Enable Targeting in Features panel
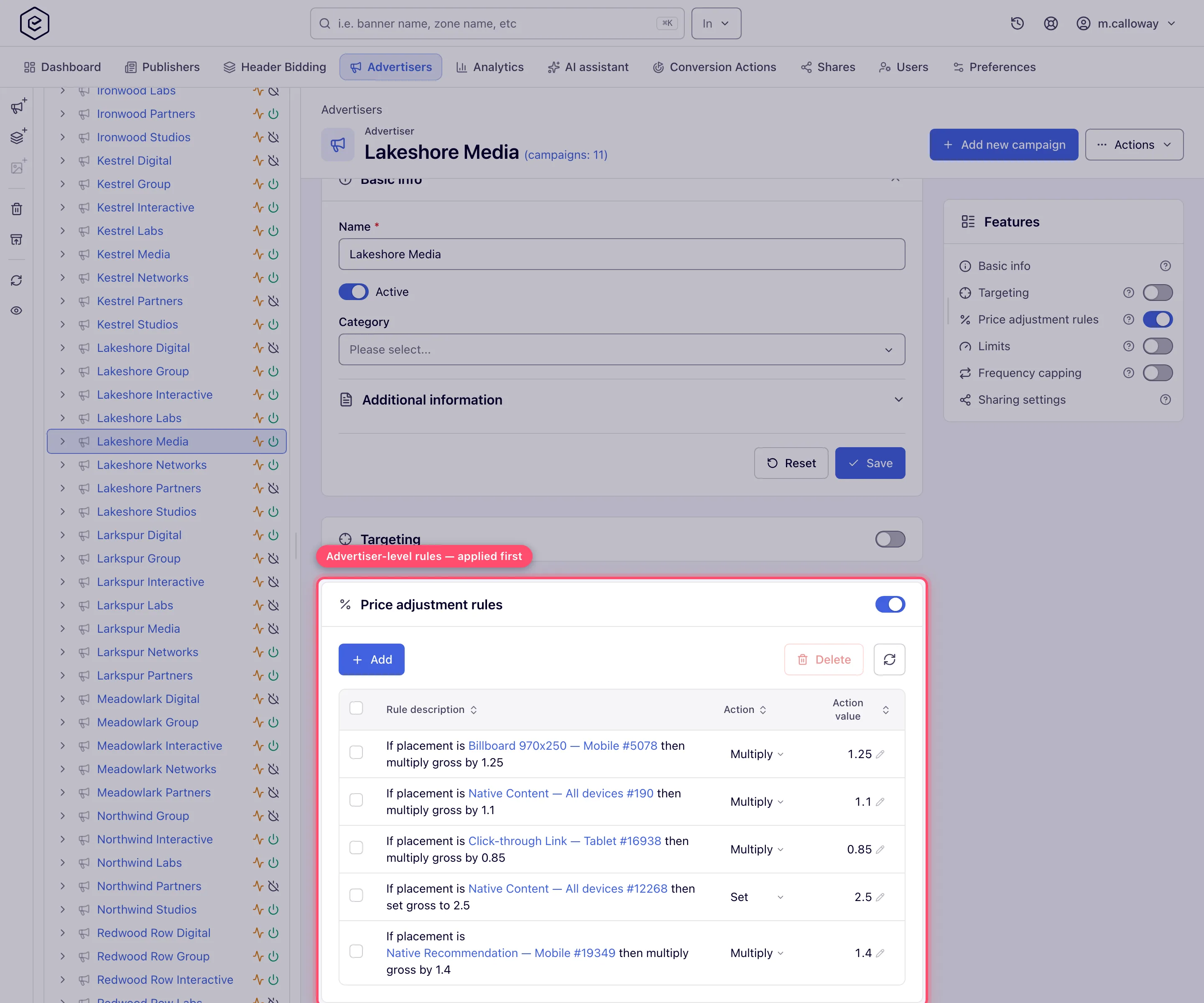The height and width of the screenshot is (1003, 1204). click(1158, 293)
